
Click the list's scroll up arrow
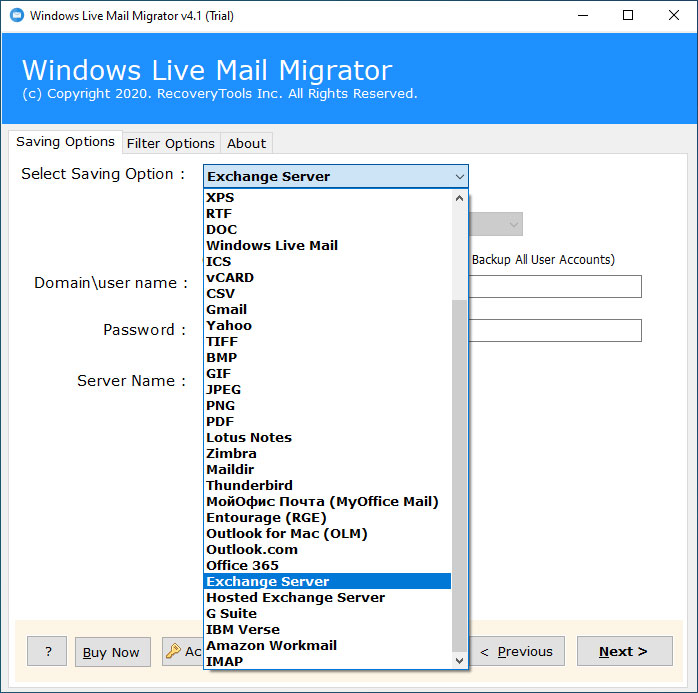pos(459,199)
